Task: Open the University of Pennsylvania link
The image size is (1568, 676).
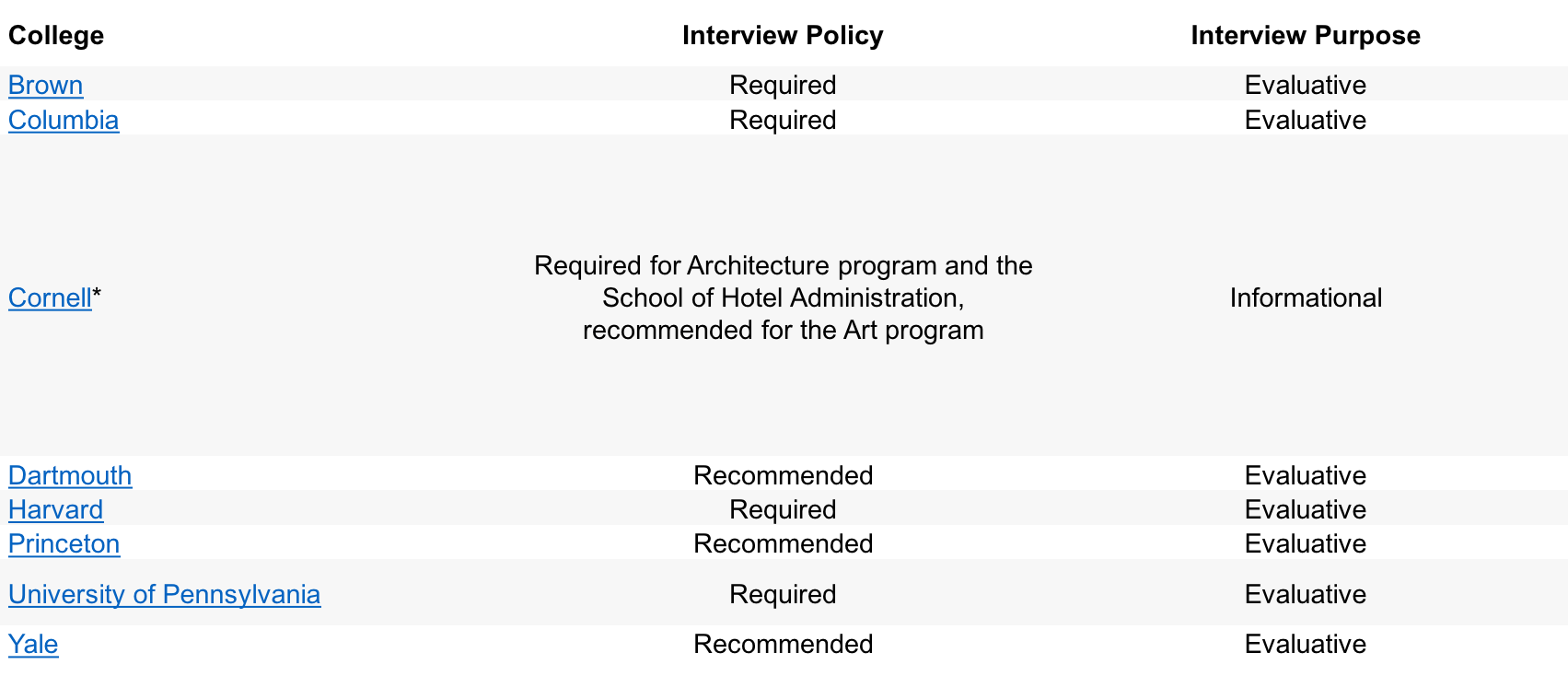Action: coord(164,594)
